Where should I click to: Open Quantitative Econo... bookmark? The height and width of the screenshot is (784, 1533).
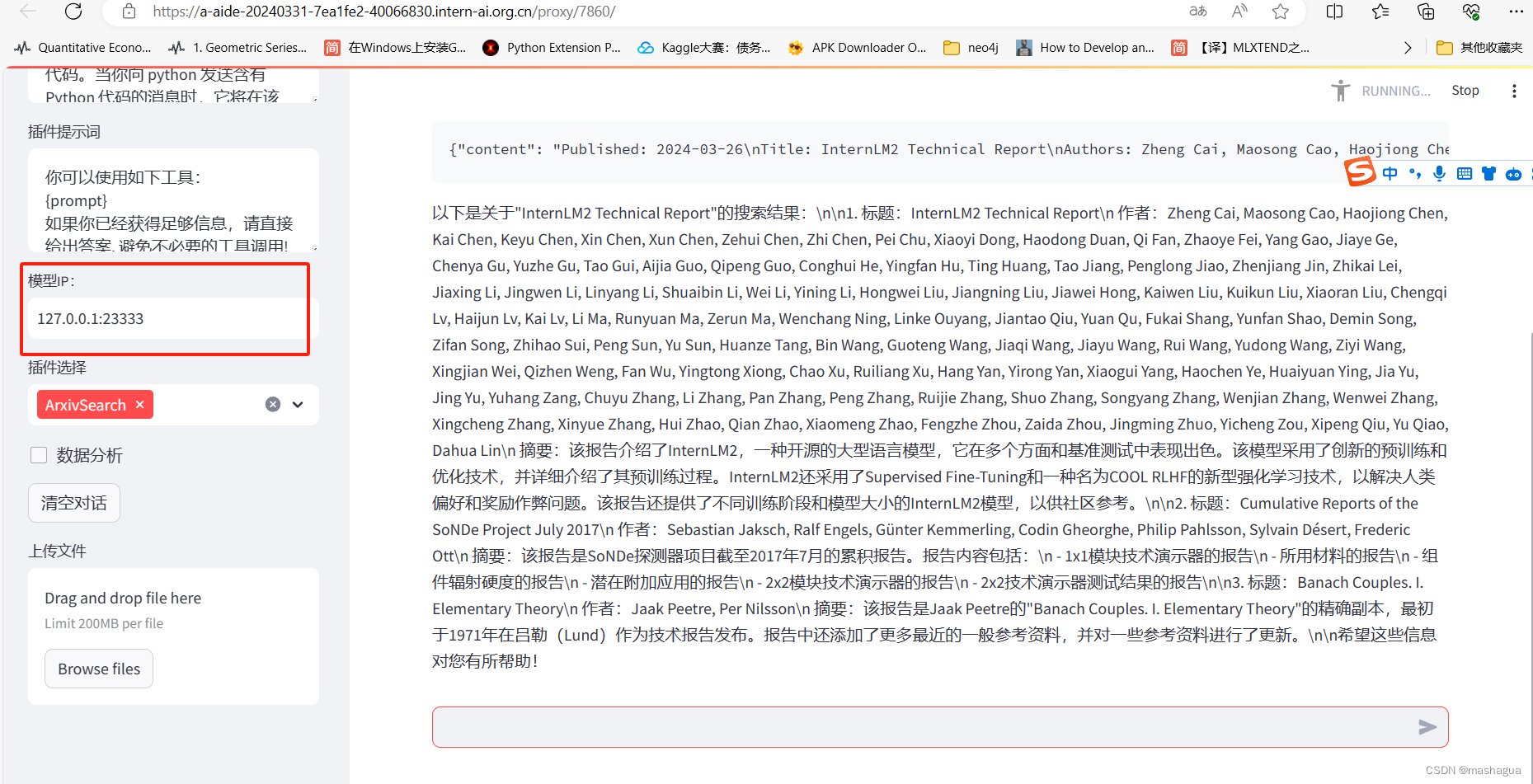click(83, 48)
